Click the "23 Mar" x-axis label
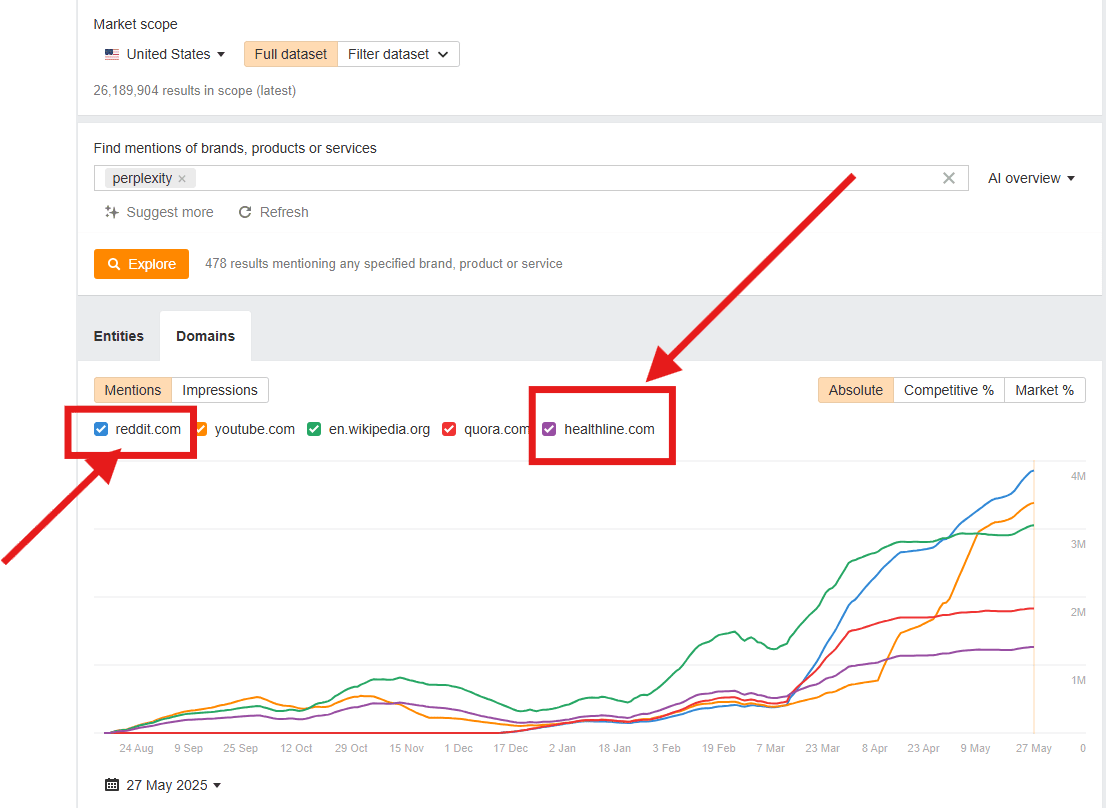The height and width of the screenshot is (808, 1106). [822, 748]
